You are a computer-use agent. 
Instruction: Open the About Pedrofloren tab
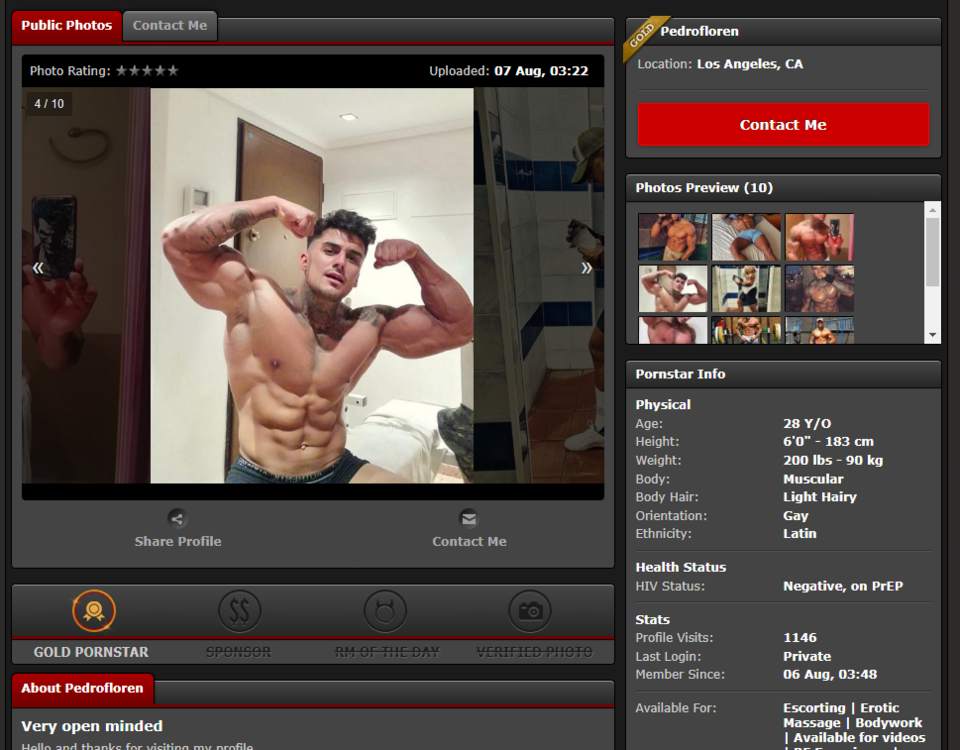(x=82, y=688)
